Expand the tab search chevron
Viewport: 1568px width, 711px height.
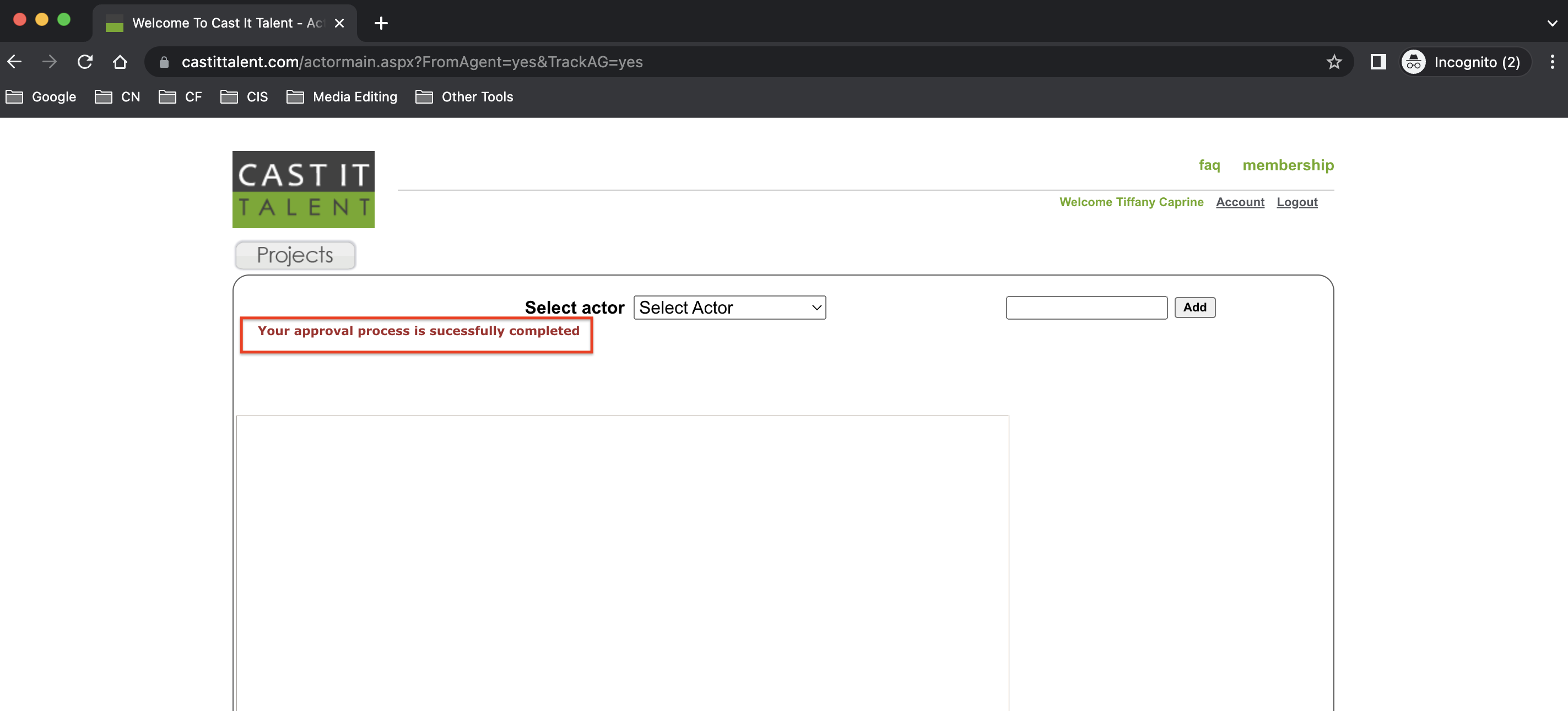[x=1551, y=23]
